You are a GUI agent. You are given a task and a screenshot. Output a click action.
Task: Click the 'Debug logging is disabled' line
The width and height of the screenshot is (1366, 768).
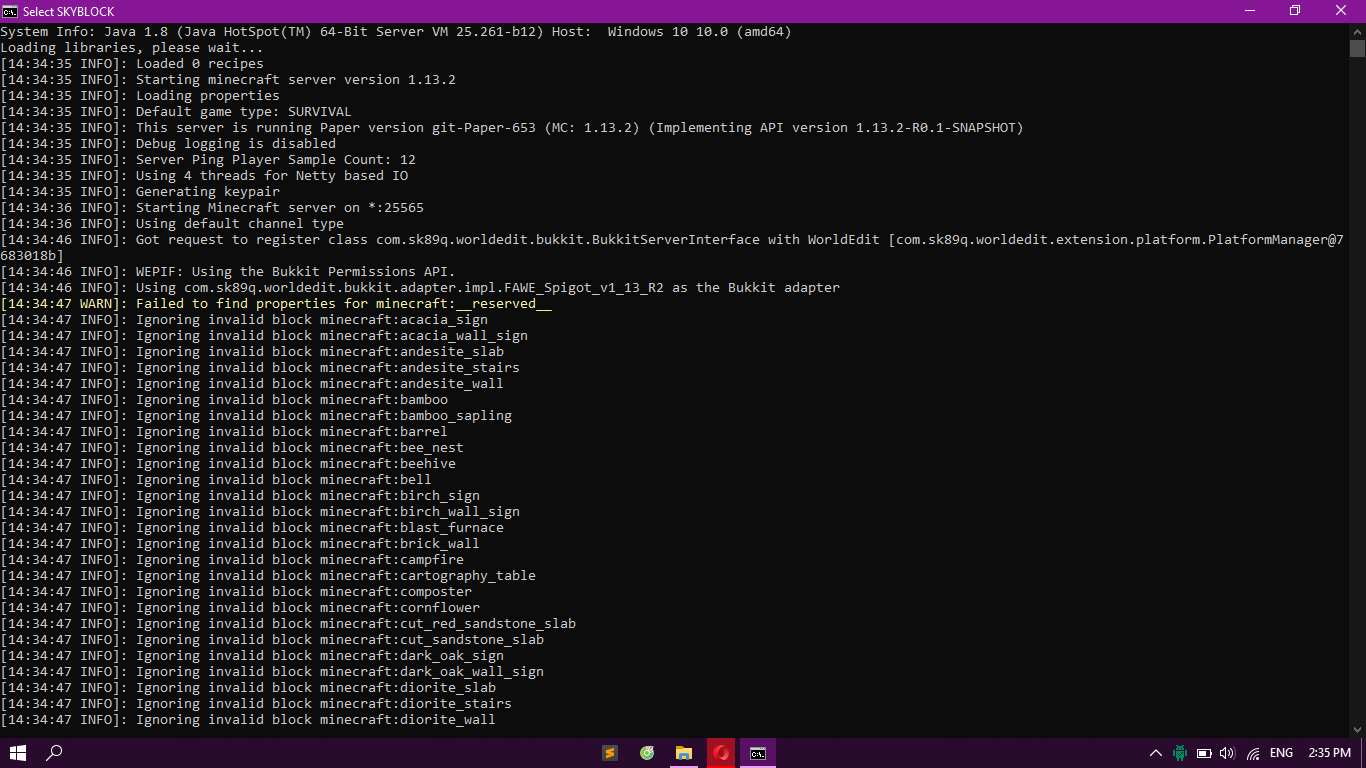tap(168, 144)
